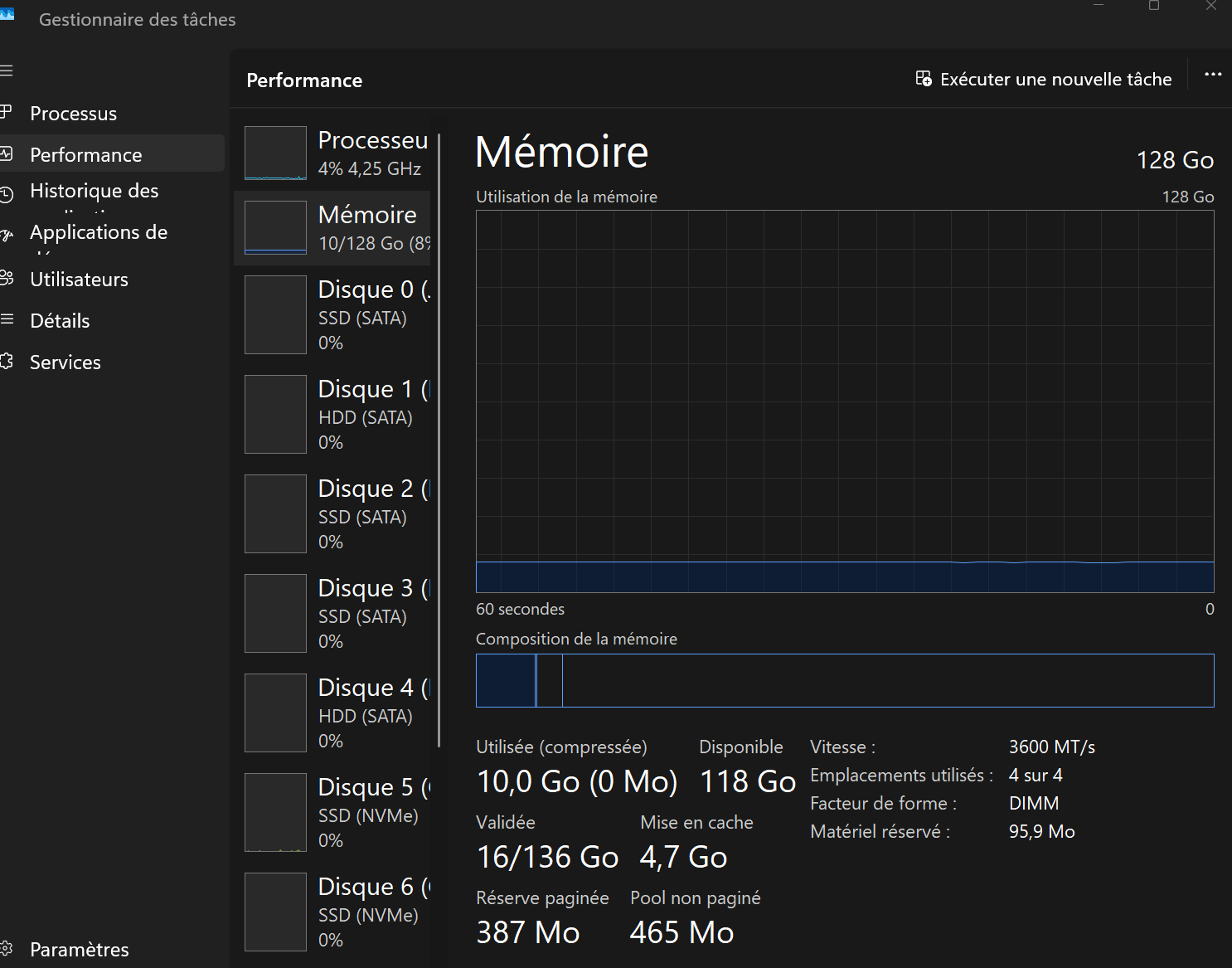Switch to the Performance section
The height and width of the screenshot is (968, 1232).
[x=85, y=155]
